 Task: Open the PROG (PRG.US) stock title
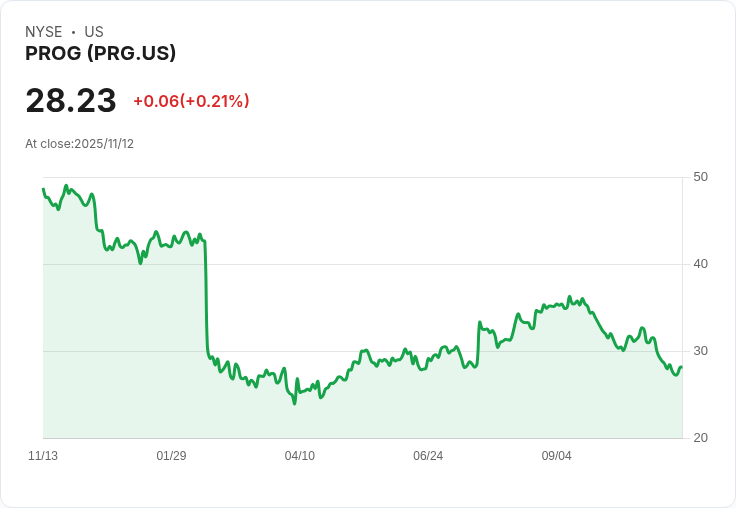(x=100, y=54)
